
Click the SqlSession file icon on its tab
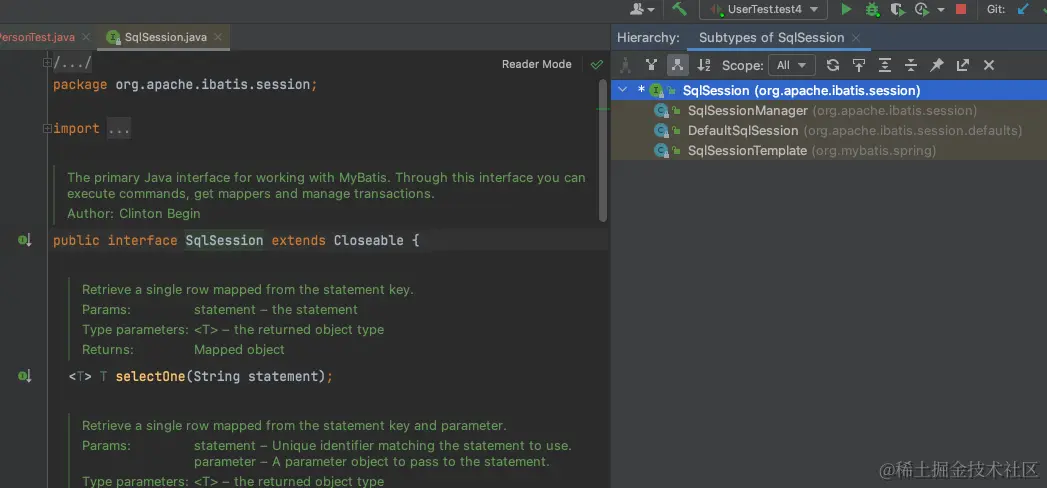click(114, 37)
